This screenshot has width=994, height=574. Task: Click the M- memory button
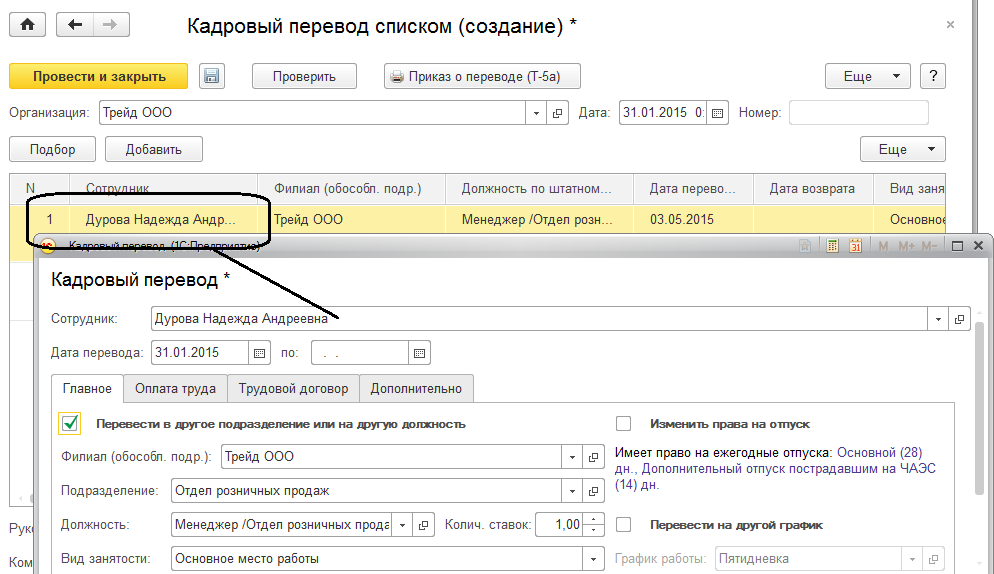[929, 246]
